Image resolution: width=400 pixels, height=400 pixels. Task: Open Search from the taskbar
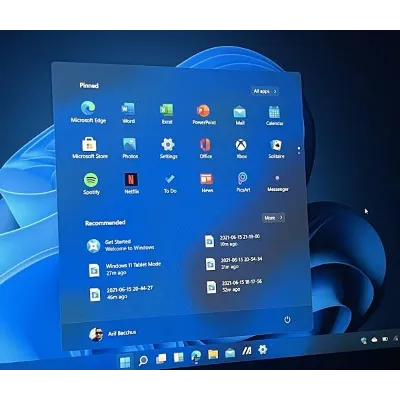143,361
